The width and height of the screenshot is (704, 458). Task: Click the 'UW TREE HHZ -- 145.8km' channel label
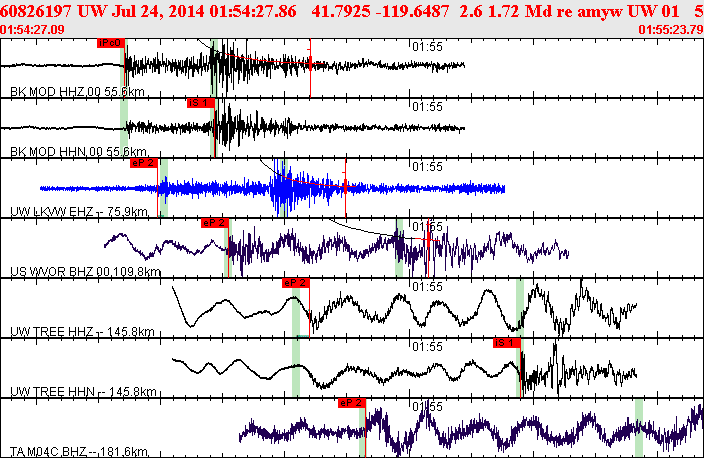click(x=82, y=332)
